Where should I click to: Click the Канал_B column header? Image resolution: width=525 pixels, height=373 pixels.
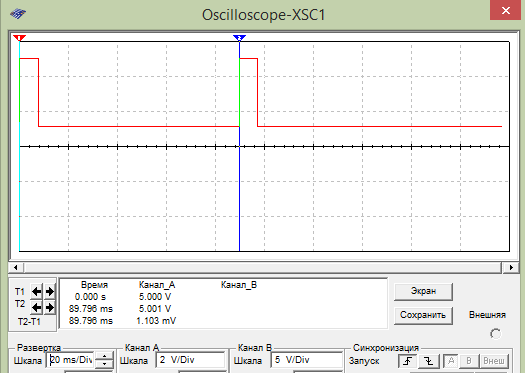(x=239, y=285)
